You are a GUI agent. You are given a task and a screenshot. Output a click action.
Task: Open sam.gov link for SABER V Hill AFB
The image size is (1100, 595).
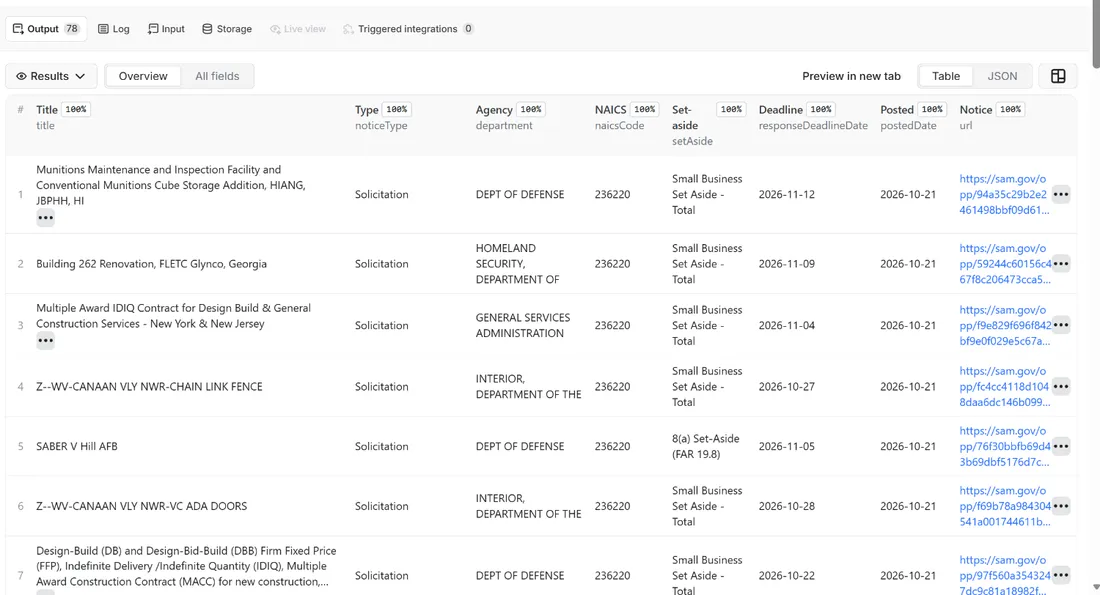(x=1005, y=446)
